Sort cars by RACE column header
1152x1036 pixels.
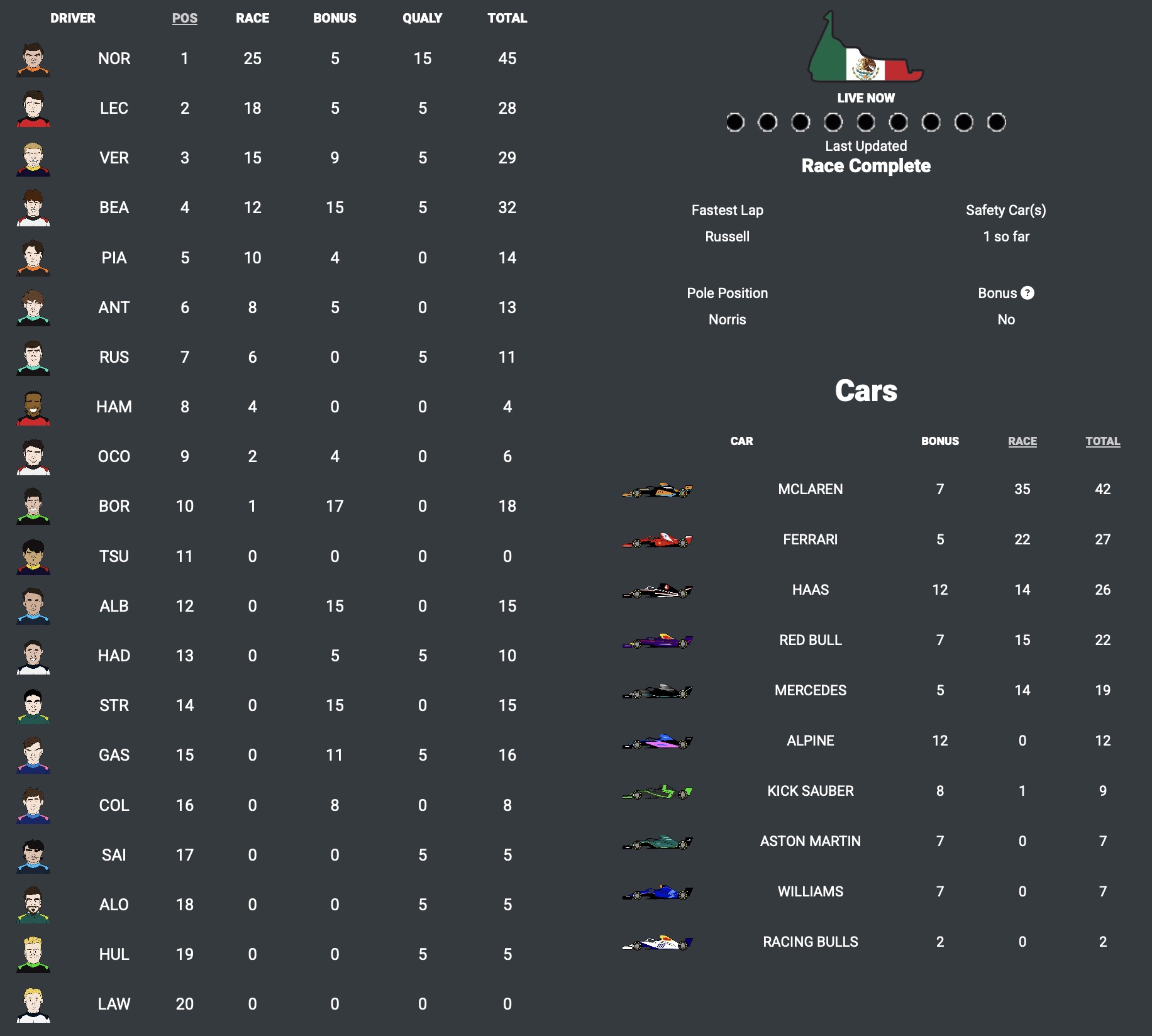pyautogui.click(x=1022, y=441)
